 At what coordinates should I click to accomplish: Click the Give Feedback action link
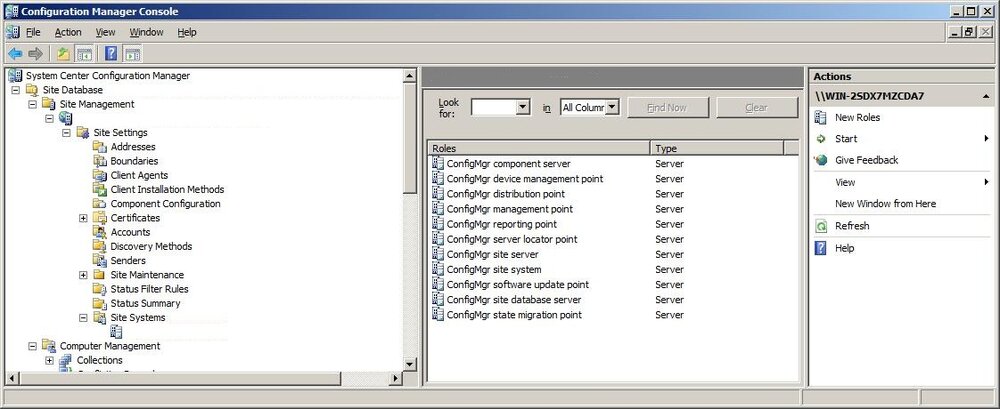pyautogui.click(x=866, y=160)
